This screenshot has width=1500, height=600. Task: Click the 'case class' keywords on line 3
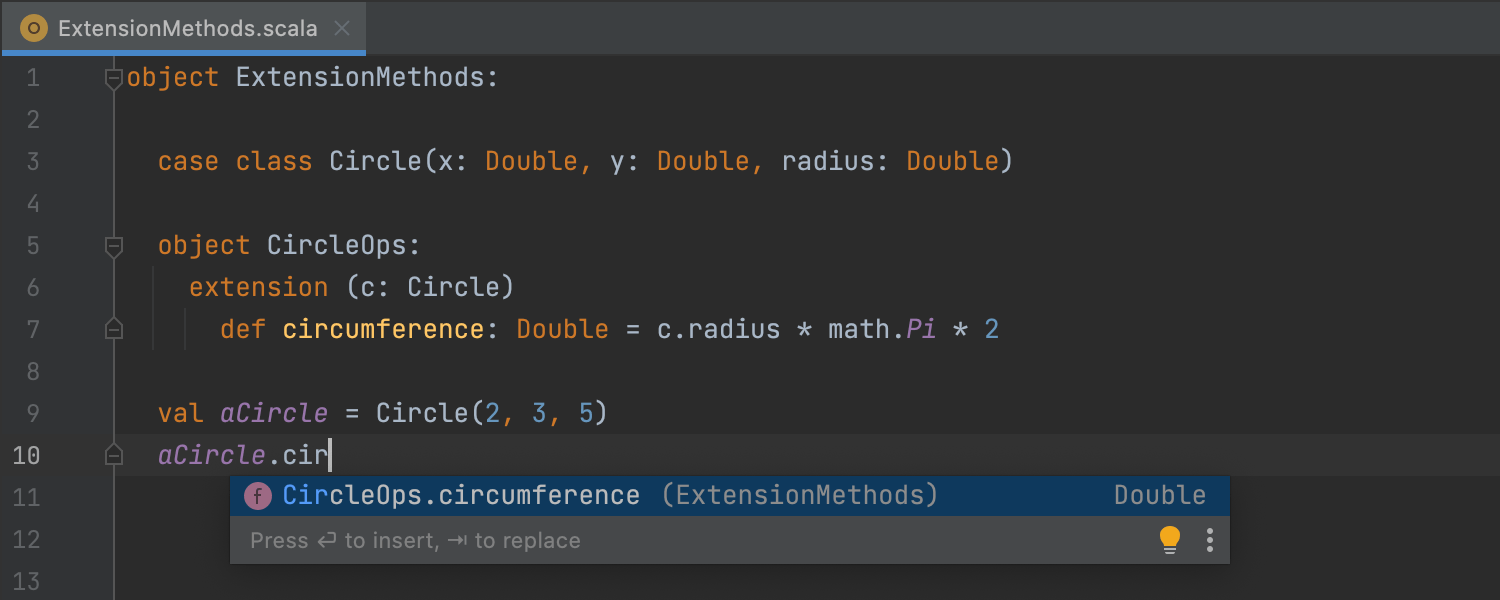235,162
